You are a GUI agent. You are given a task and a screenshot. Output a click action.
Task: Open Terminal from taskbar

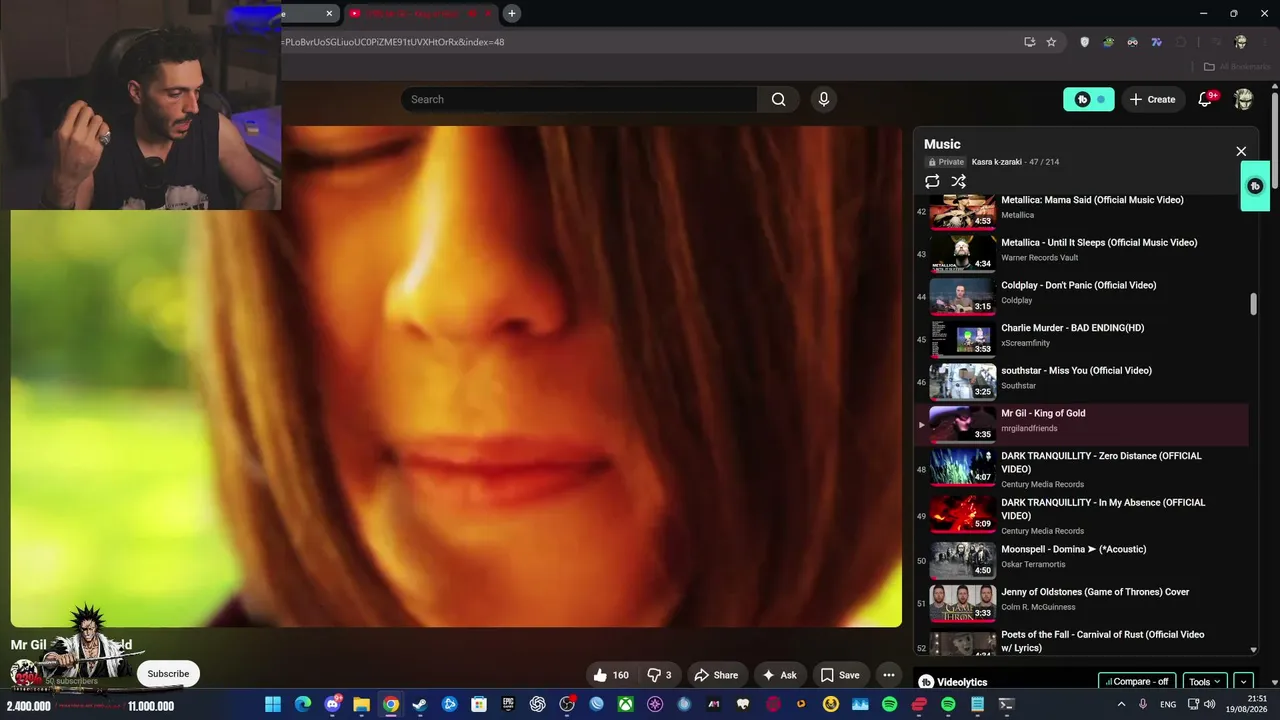[x=1007, y=704]
